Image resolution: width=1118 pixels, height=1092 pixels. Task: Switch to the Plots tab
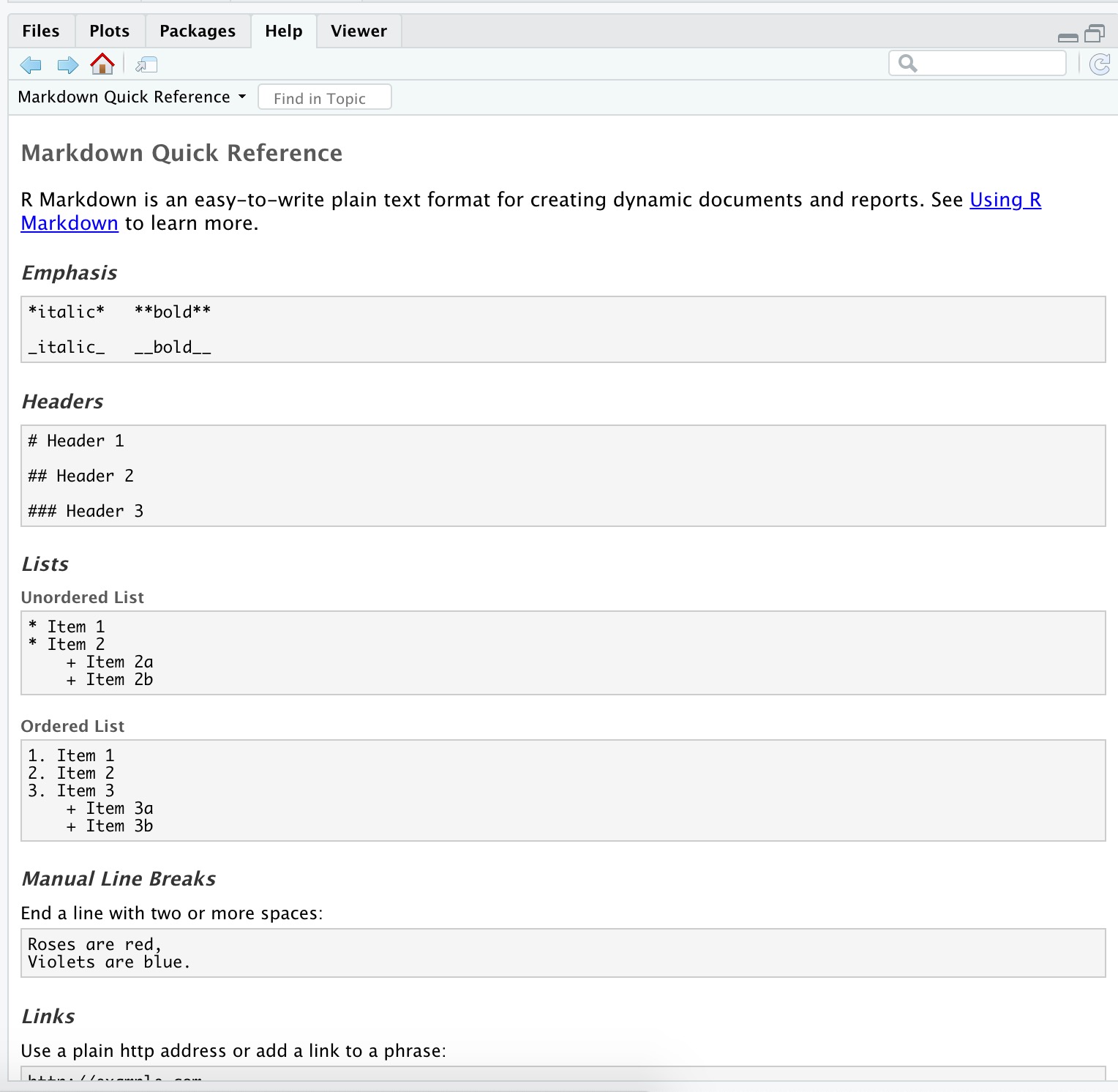point(109,31)
